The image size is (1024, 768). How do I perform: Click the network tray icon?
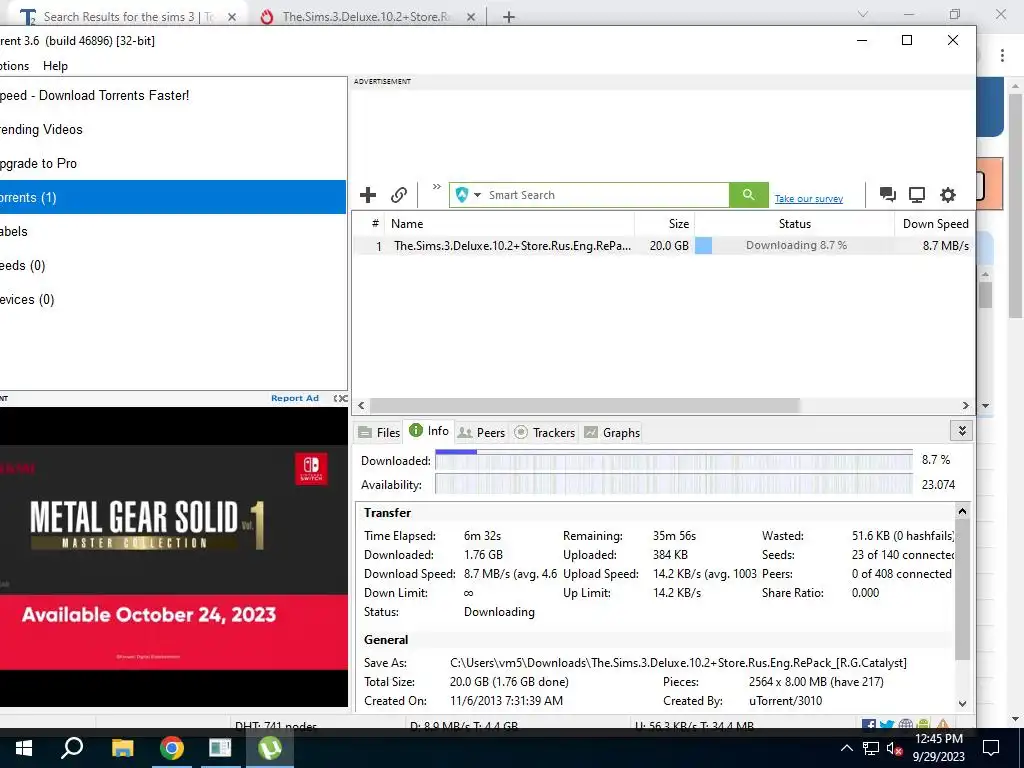[871, 748]
